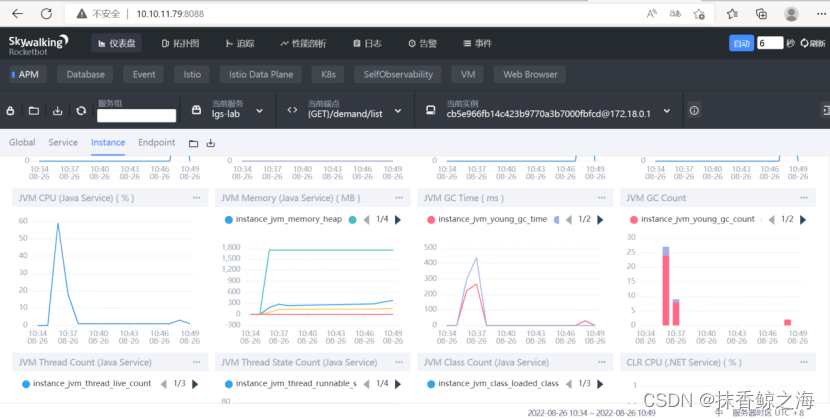Select the Web Browser dashboard button
830x419 pixels.
pyautogui.click(x=530, y=75)
